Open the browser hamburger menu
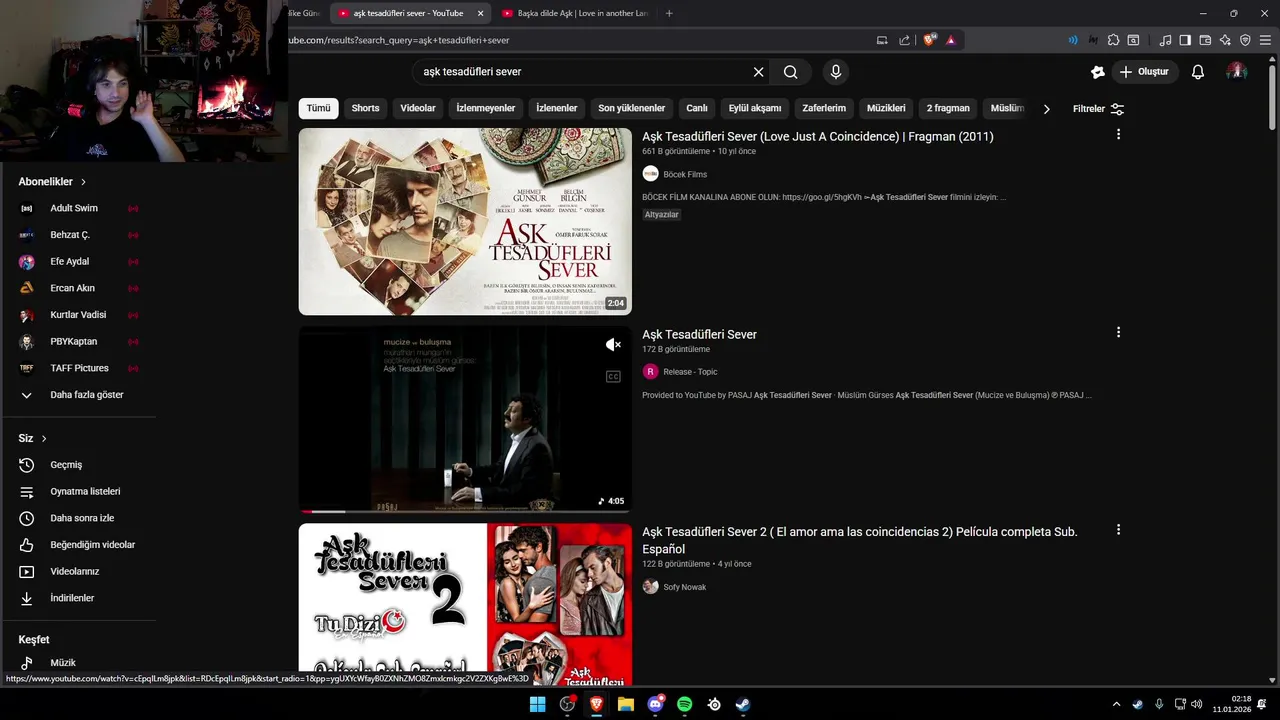 tap(1265, 40)
